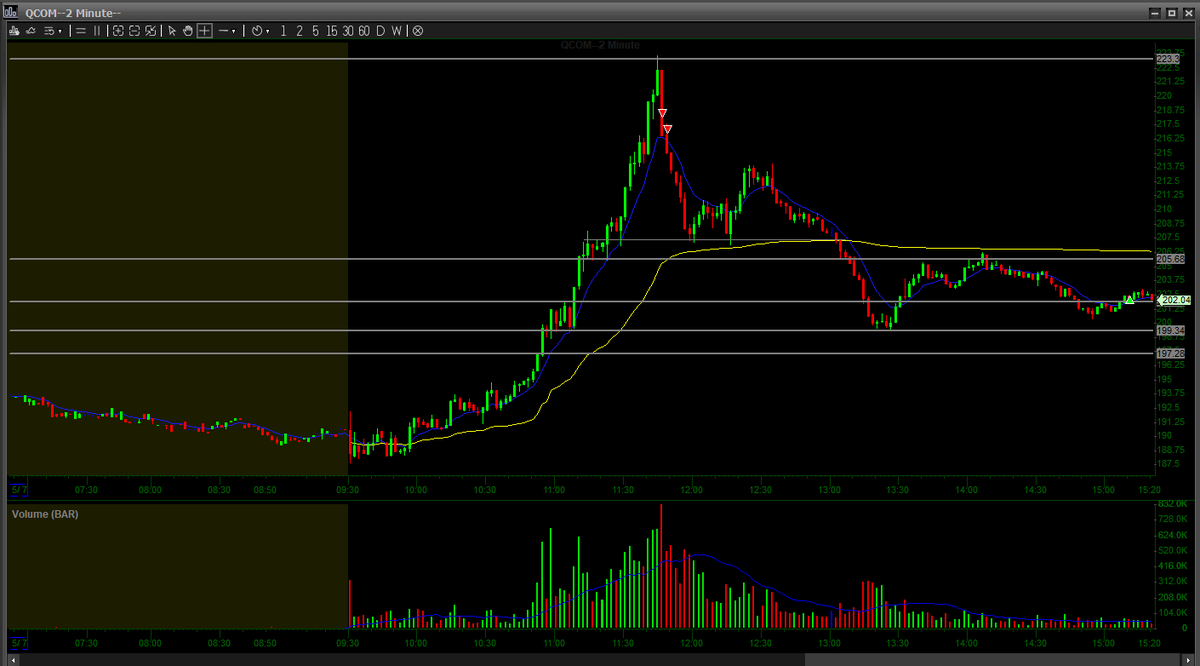Click the 197.28 price line label
Image resolution: width=1200 pixels, height=666 pixels.
click(x=1171, y=353)
